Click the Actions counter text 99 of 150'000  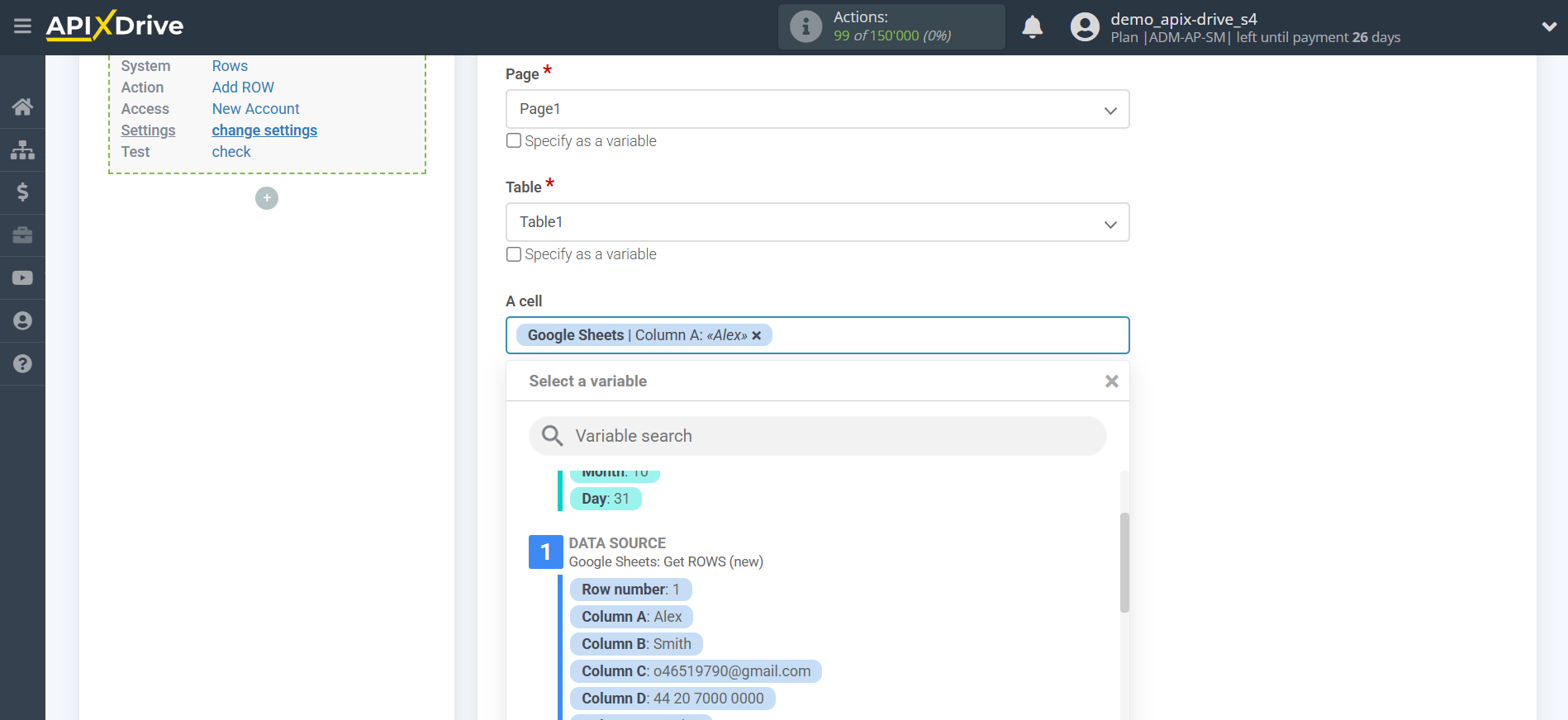click(x=892, y=36)
